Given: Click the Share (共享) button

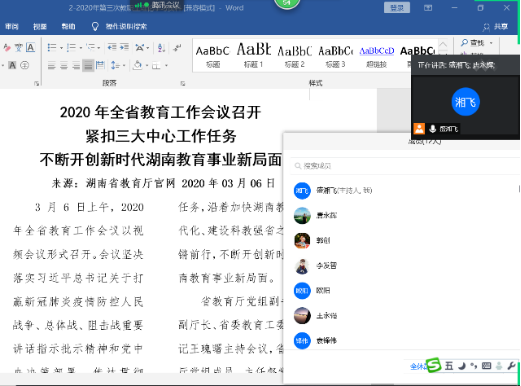Looking at the screenshot, I should click(x=495, y=26).
